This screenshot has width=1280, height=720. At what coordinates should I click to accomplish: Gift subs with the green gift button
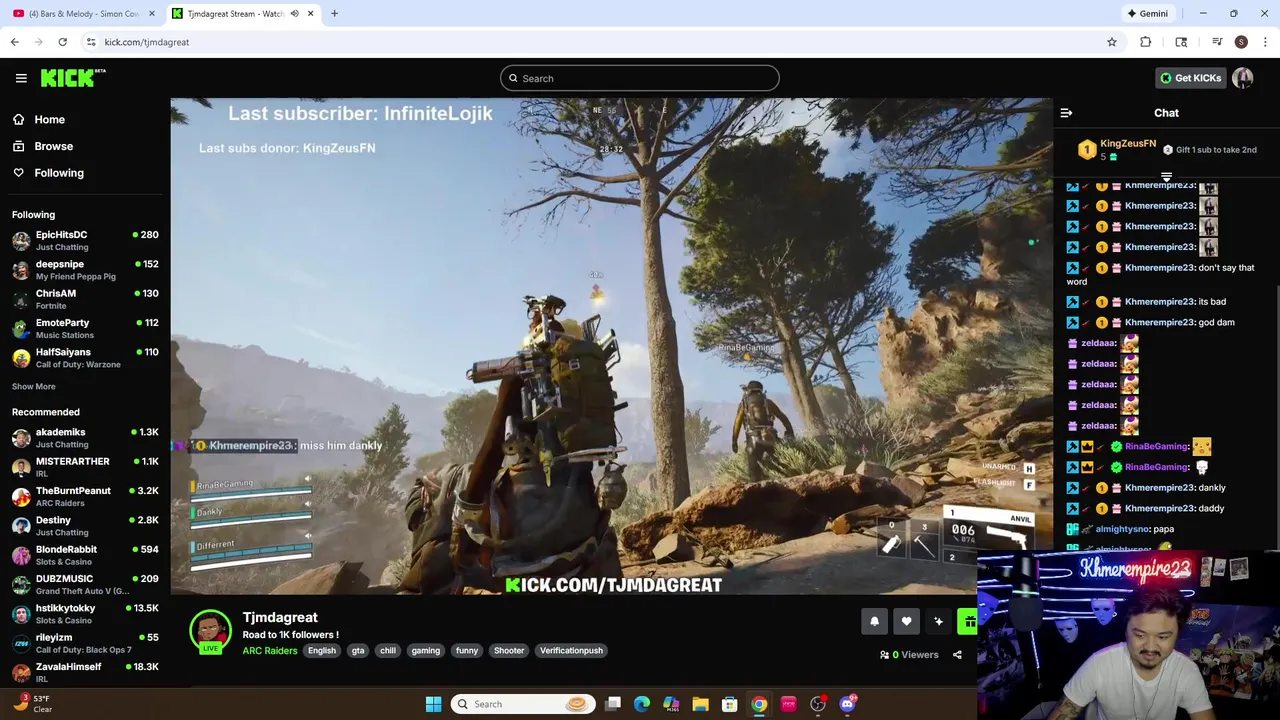pyautogui.click(x=968, y=621)
